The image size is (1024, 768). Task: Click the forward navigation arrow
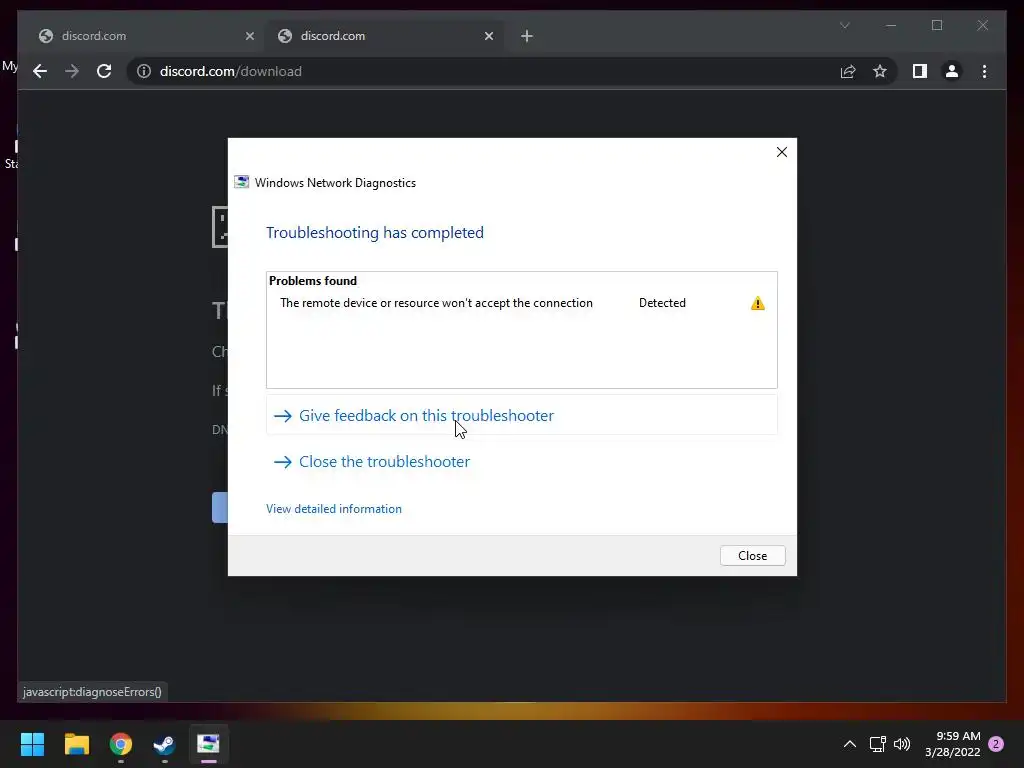(x=72, y=71)
